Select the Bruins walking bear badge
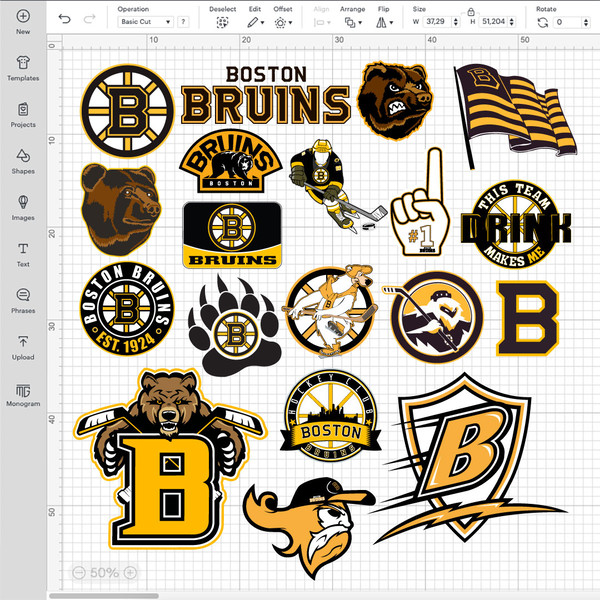The width and height of the screenshot is (600, 600). click(x=231, y=161)
